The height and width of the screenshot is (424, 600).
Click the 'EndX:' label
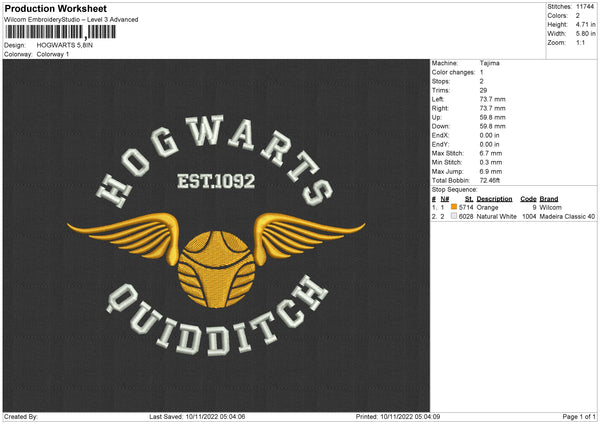[440, 135]
